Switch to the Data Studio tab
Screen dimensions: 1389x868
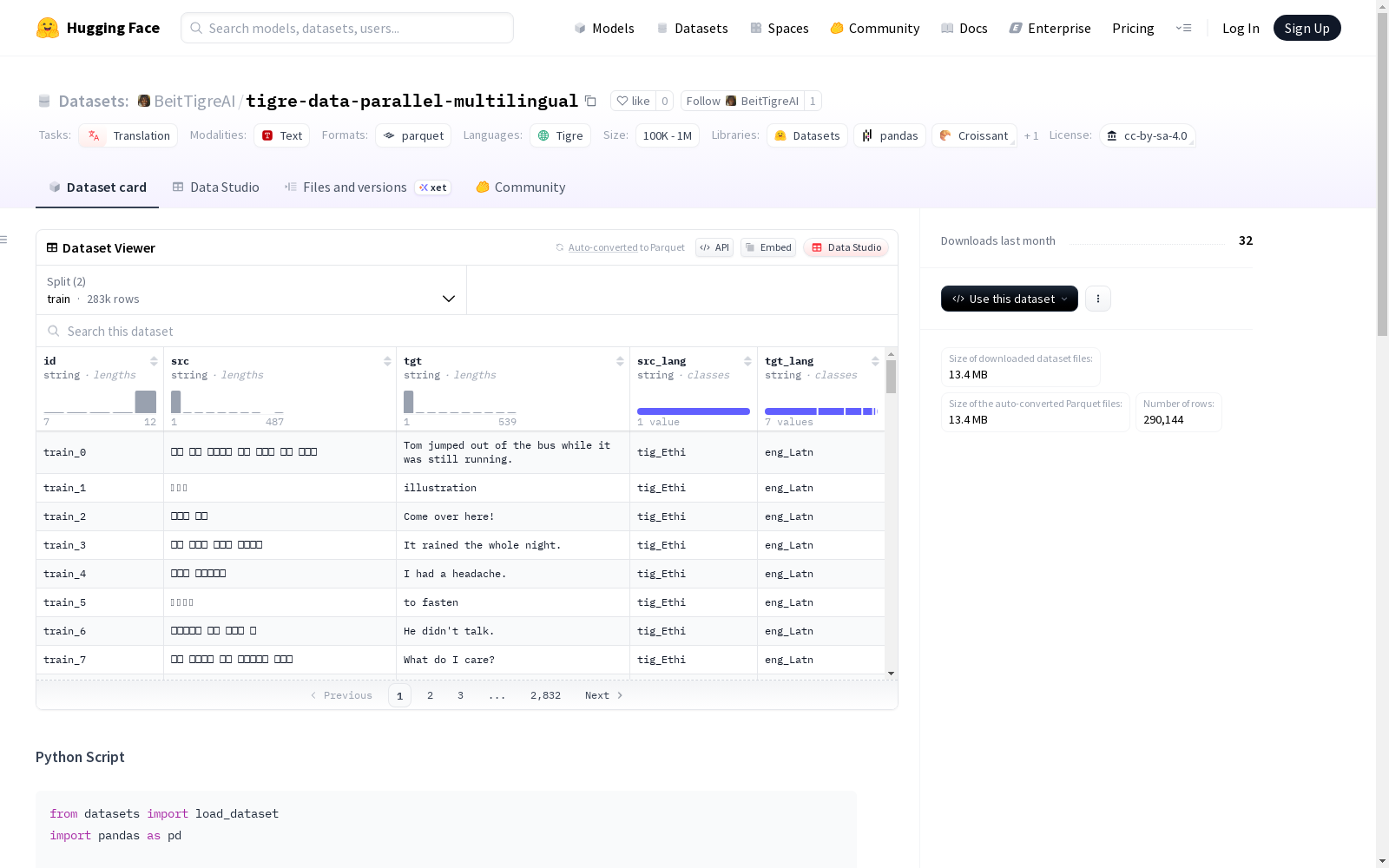[x=215, y=187]
